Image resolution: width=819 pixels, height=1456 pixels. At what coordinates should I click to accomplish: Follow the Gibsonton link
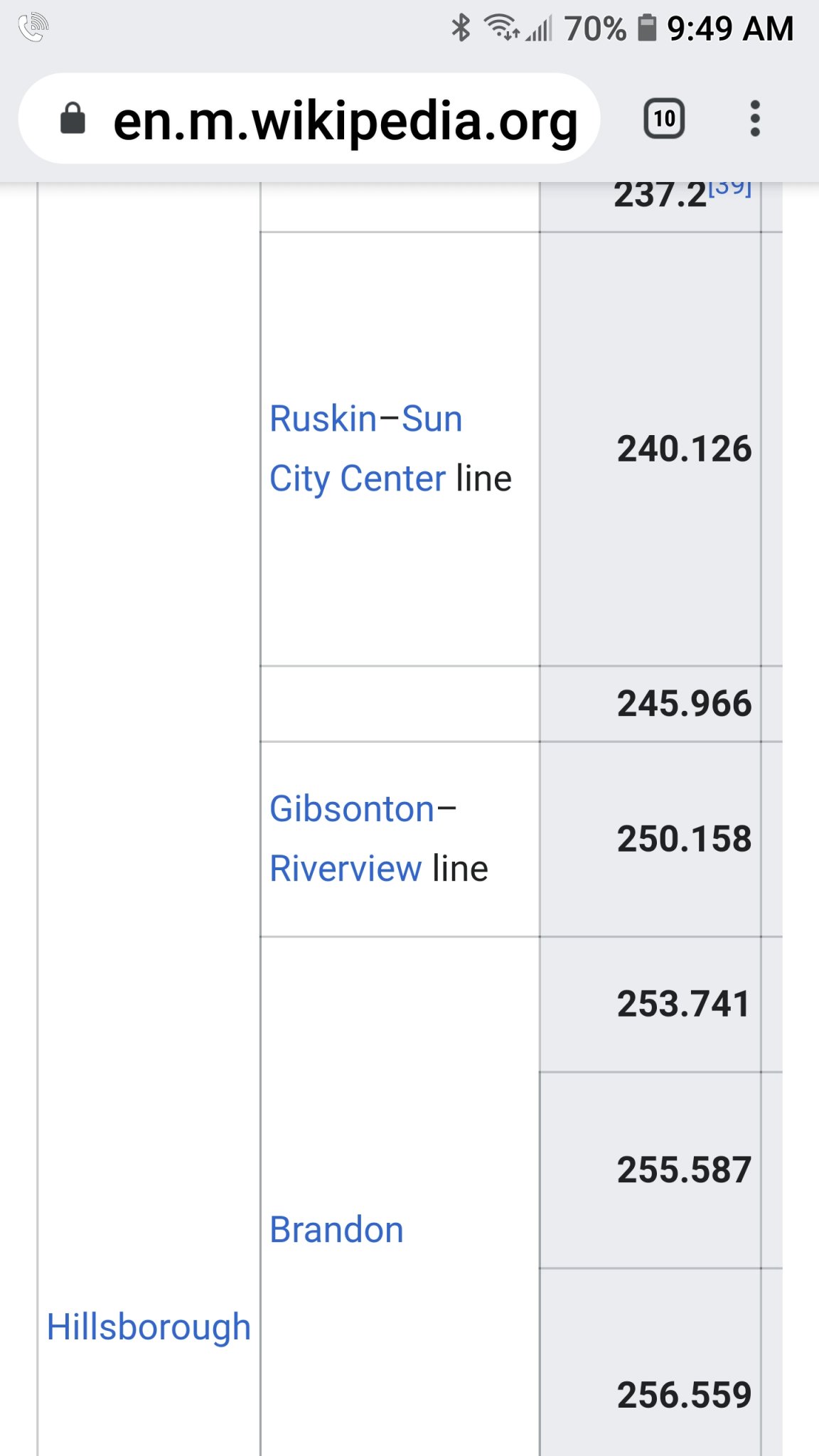(x=352, y=809)
